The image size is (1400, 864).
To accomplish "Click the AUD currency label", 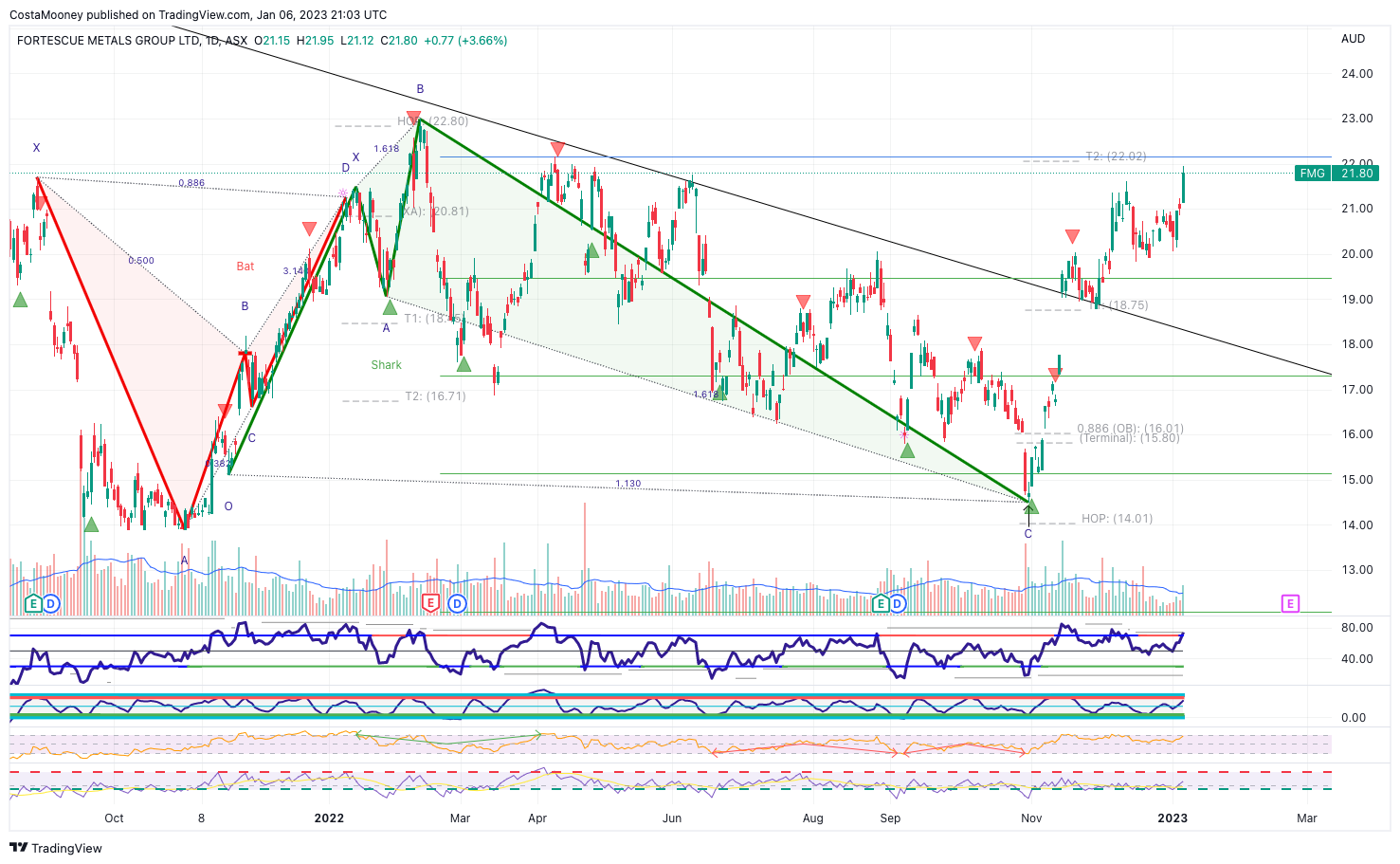I will (x=1354, y=39).
